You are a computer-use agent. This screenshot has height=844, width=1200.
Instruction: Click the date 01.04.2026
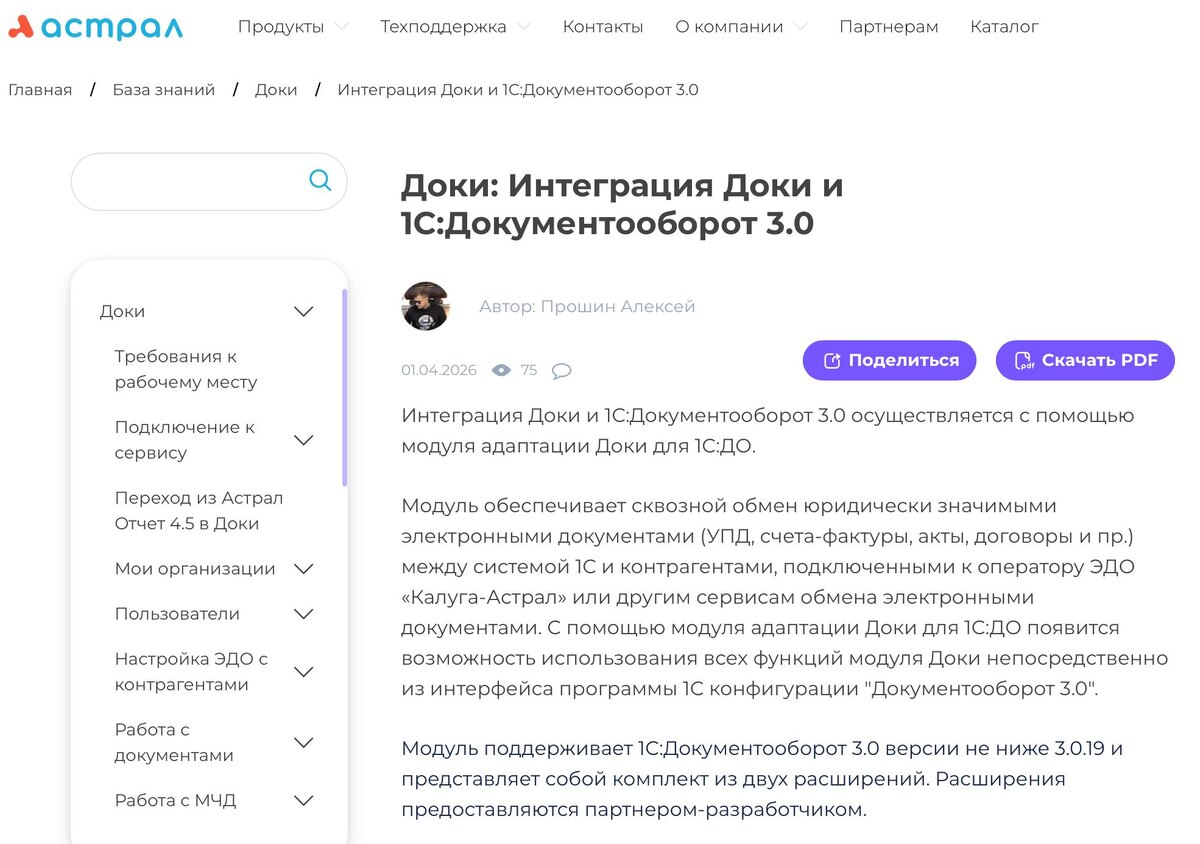tap(439, 370)
